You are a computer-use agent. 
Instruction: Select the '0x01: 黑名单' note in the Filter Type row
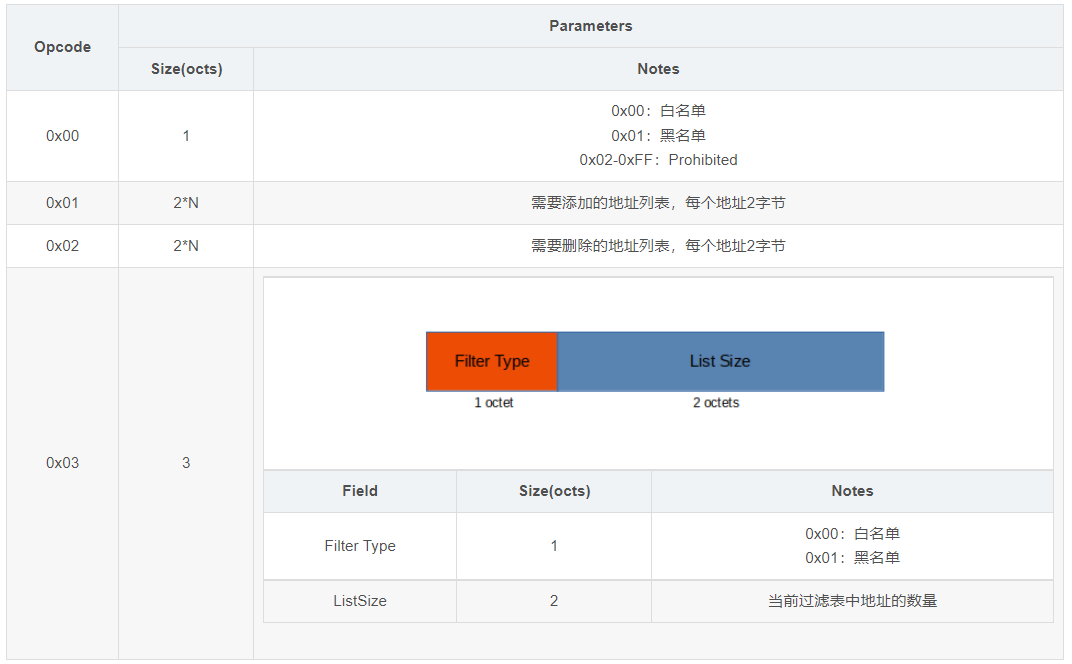[853, 558]
